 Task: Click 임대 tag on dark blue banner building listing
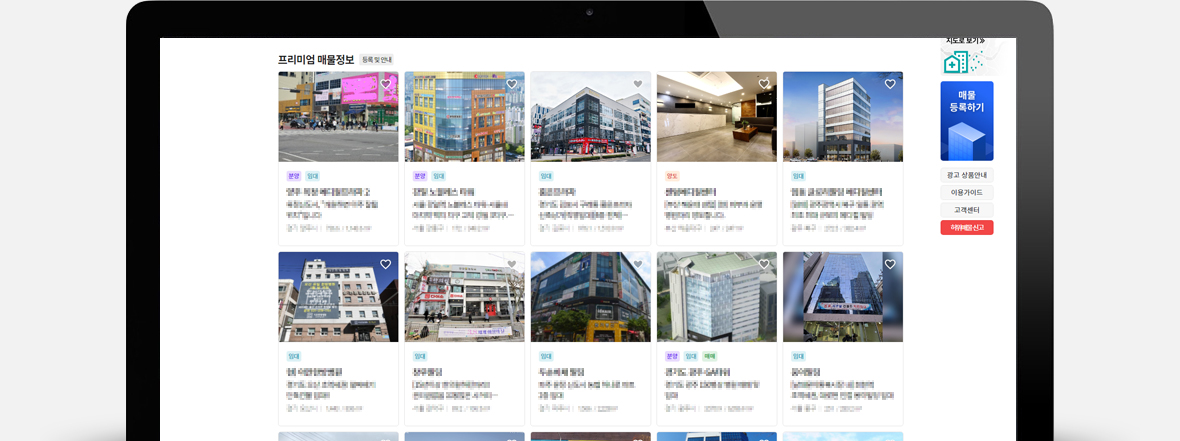tap(293, 356)
